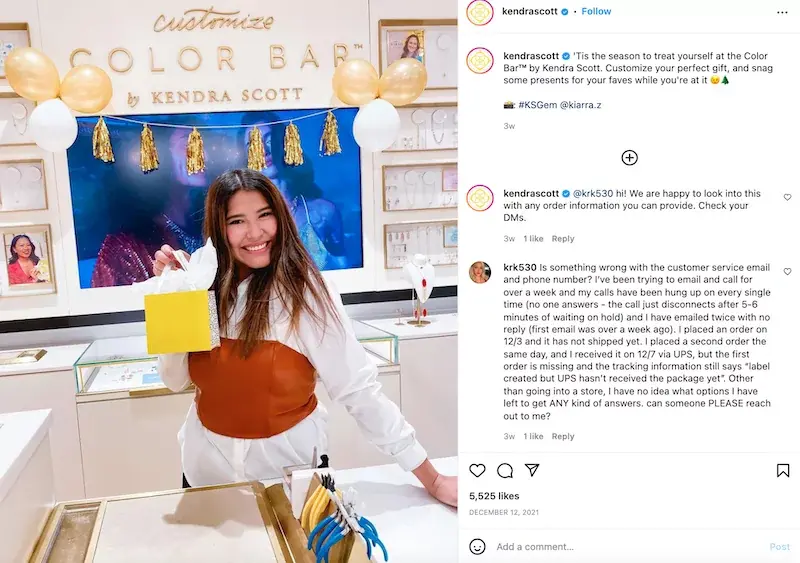Open the three-dot more options menu
Viewport: 800px width, 563px height.
782,12
